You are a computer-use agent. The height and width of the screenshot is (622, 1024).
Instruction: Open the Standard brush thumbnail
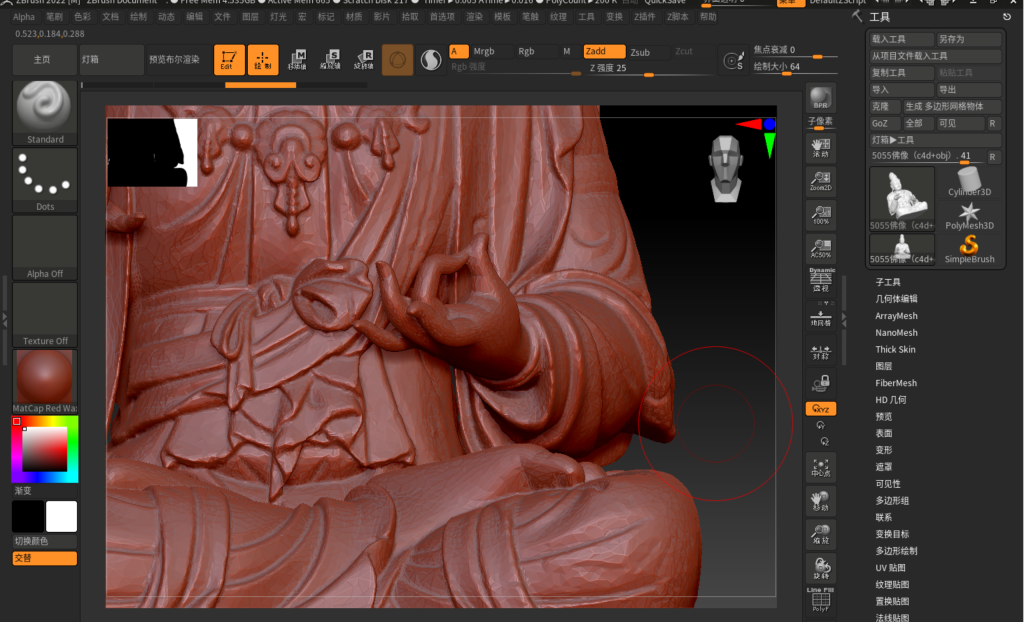[x=44, y=112]
